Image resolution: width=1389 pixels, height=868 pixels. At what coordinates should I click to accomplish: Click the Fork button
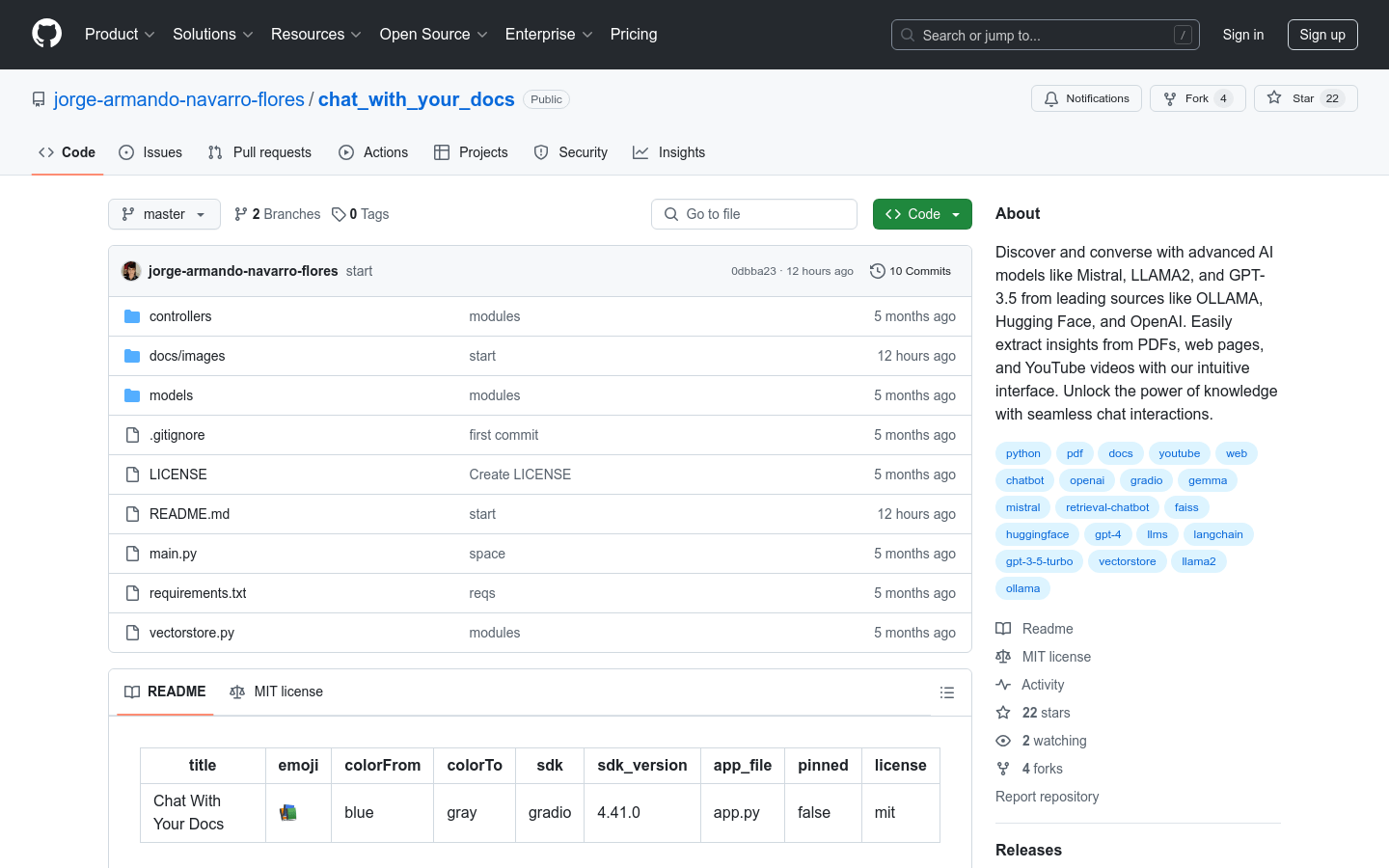tap(1198, 98)
